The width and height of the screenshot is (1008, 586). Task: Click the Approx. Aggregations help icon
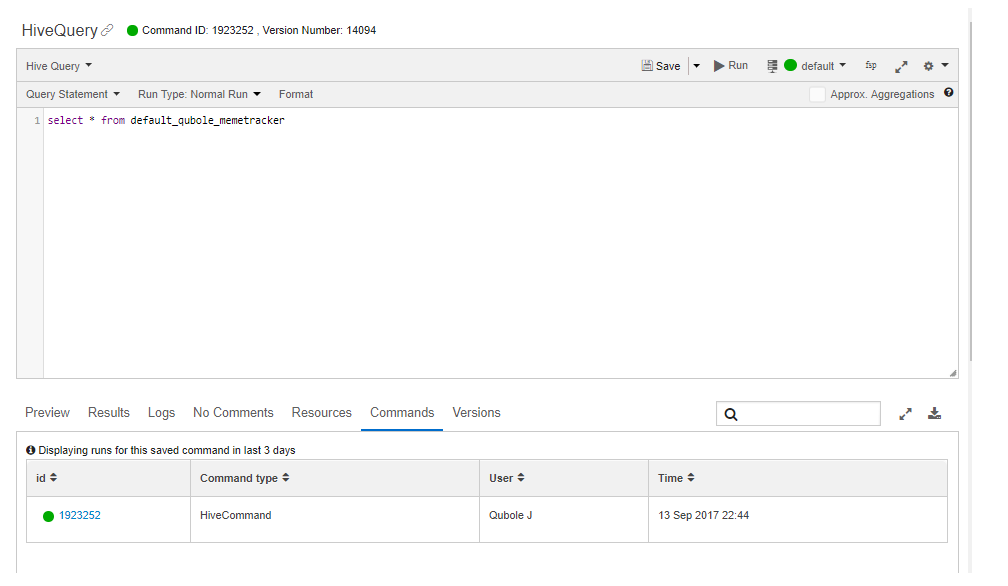coord(948,93)
